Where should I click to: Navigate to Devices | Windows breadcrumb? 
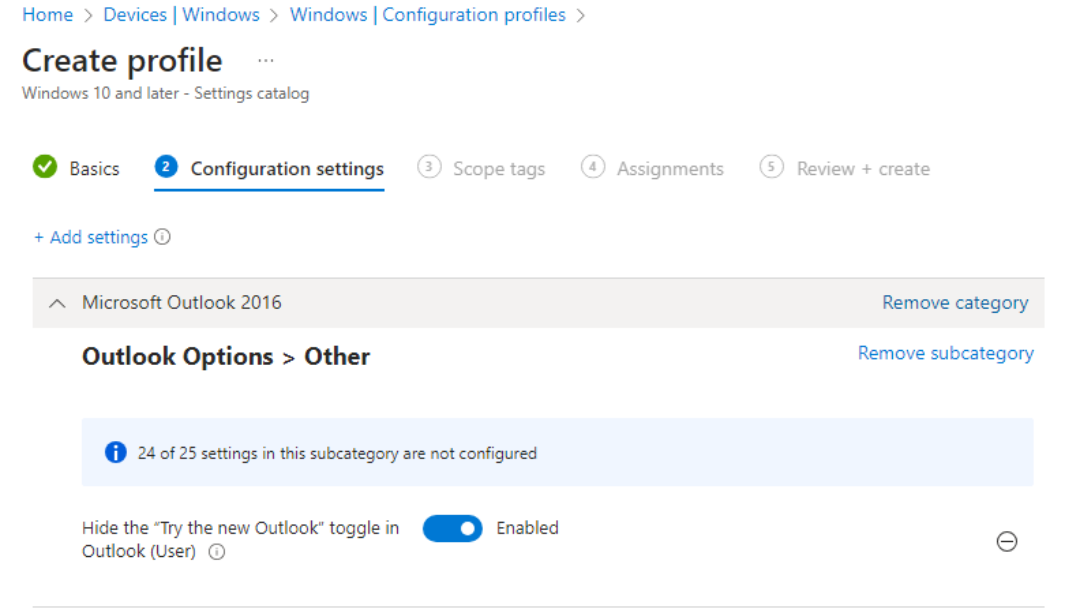point(181,15)
